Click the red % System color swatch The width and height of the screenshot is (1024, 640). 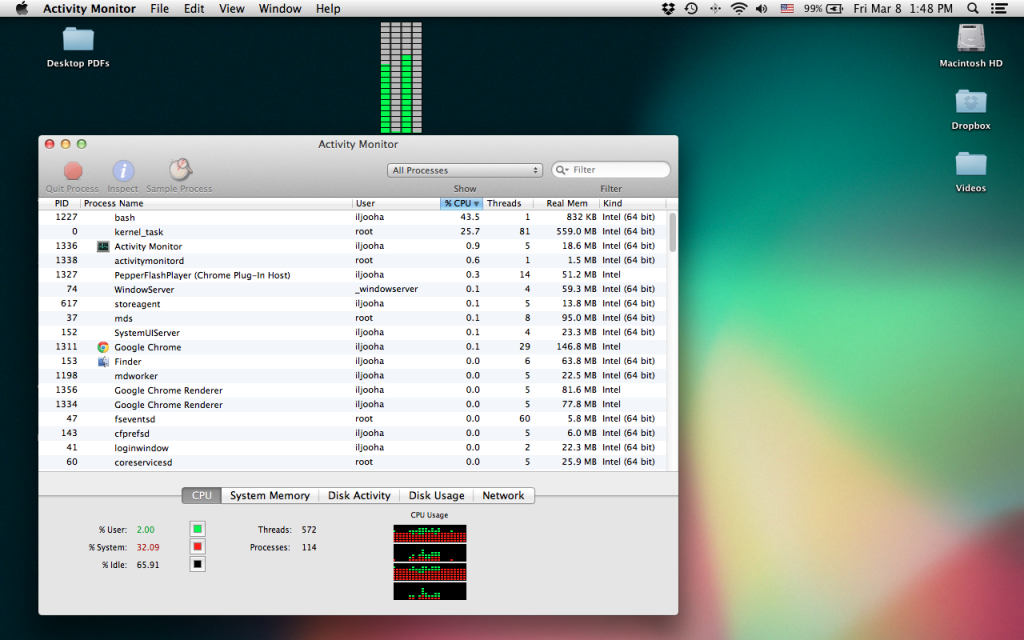[197, 547]
